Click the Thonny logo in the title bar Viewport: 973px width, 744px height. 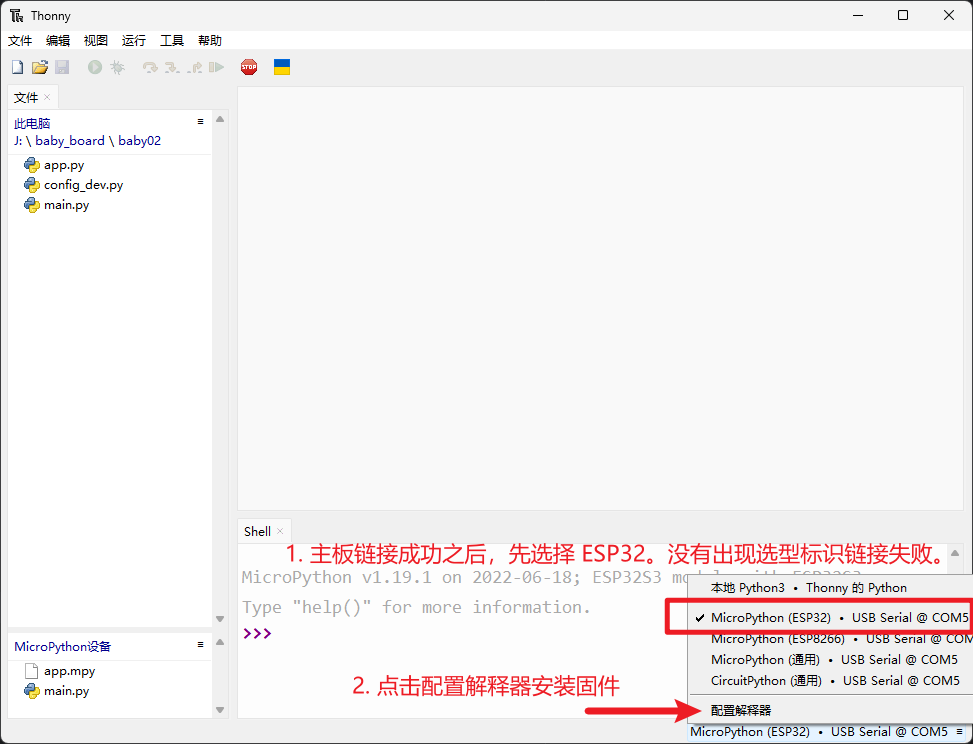tap(17, 16)
